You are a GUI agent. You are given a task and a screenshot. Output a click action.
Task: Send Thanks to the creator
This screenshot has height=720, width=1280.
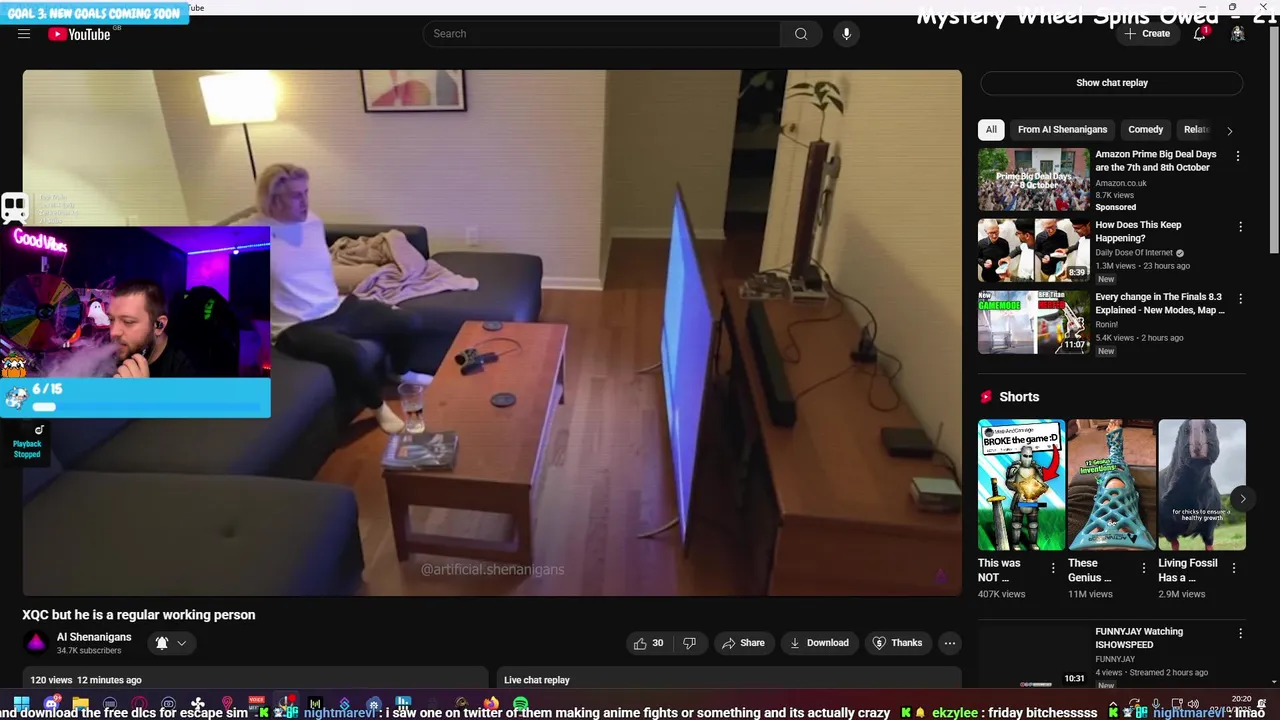tap(897, 643)
